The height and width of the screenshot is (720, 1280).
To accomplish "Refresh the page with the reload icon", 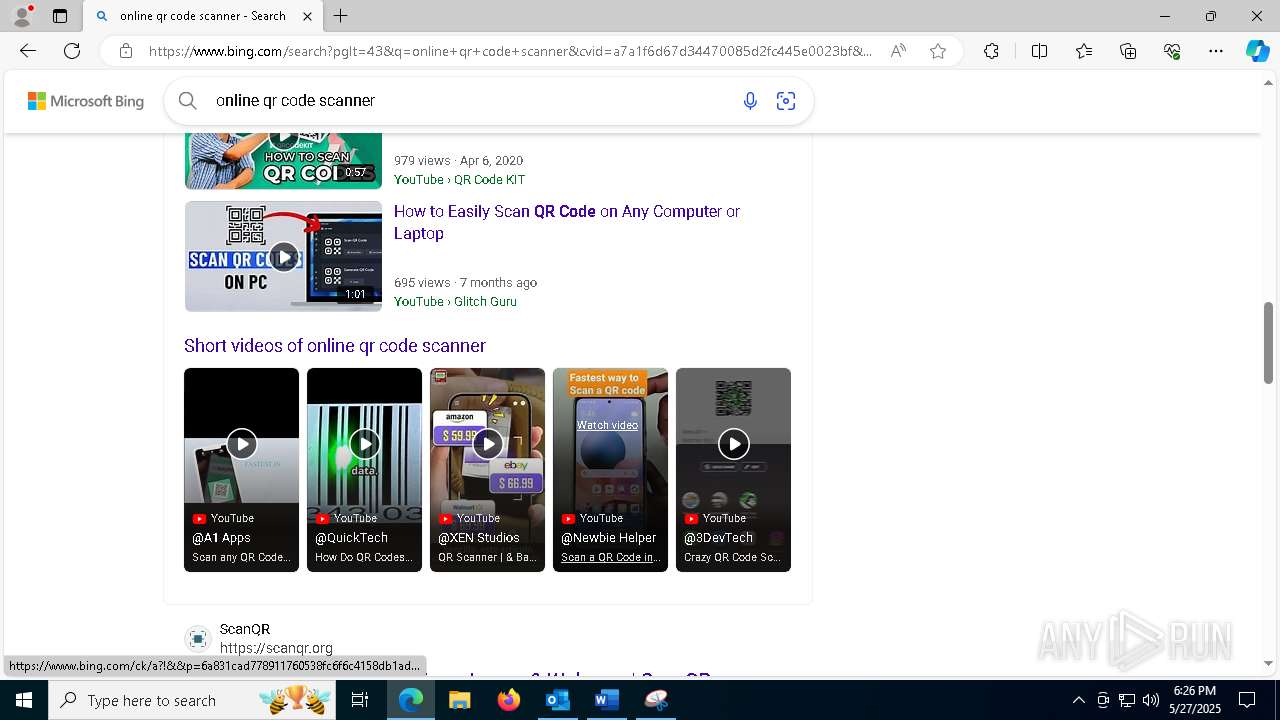I will [72, 51].
